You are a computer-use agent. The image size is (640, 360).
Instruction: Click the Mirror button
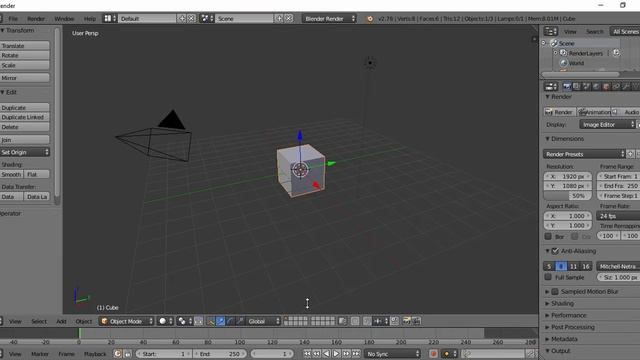(x=25, y=78)
